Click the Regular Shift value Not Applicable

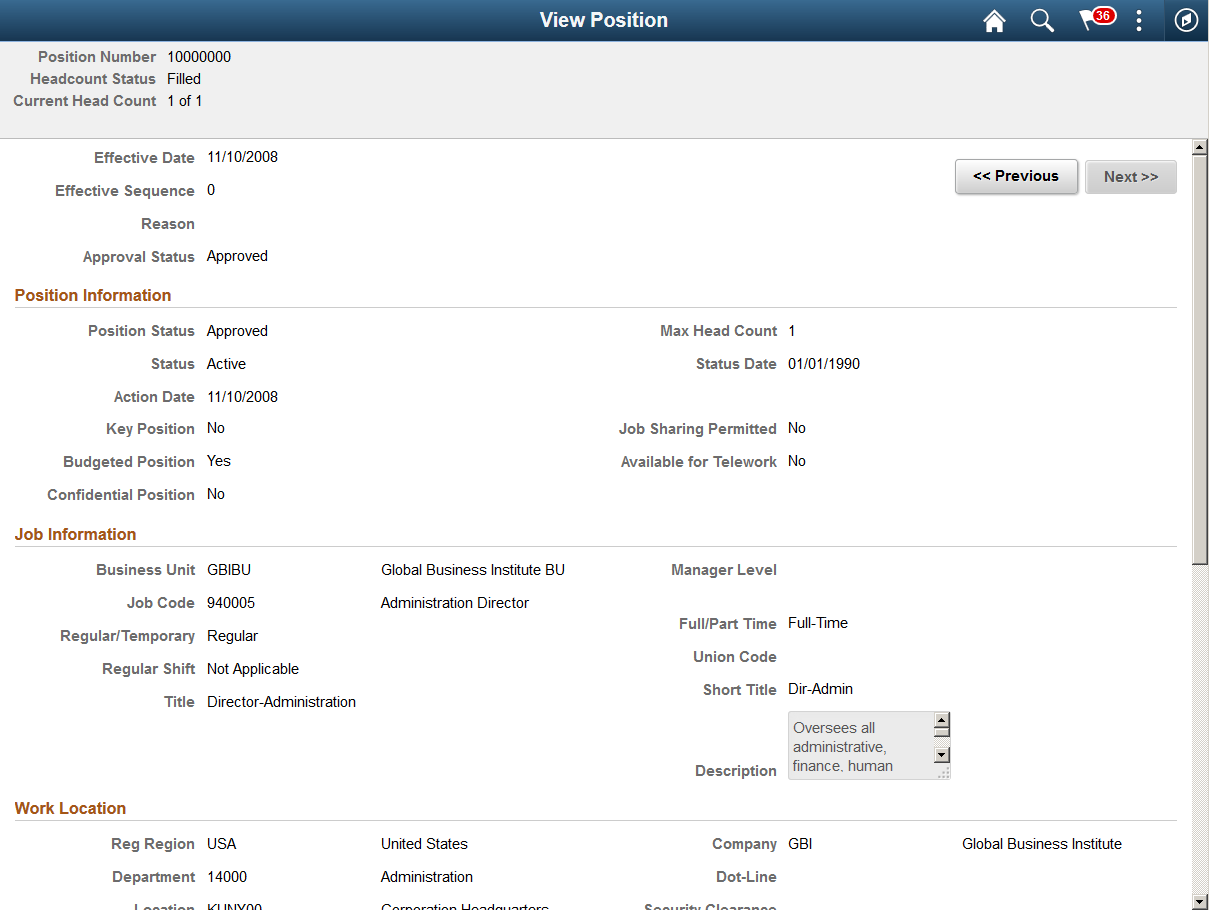[253, 669]
